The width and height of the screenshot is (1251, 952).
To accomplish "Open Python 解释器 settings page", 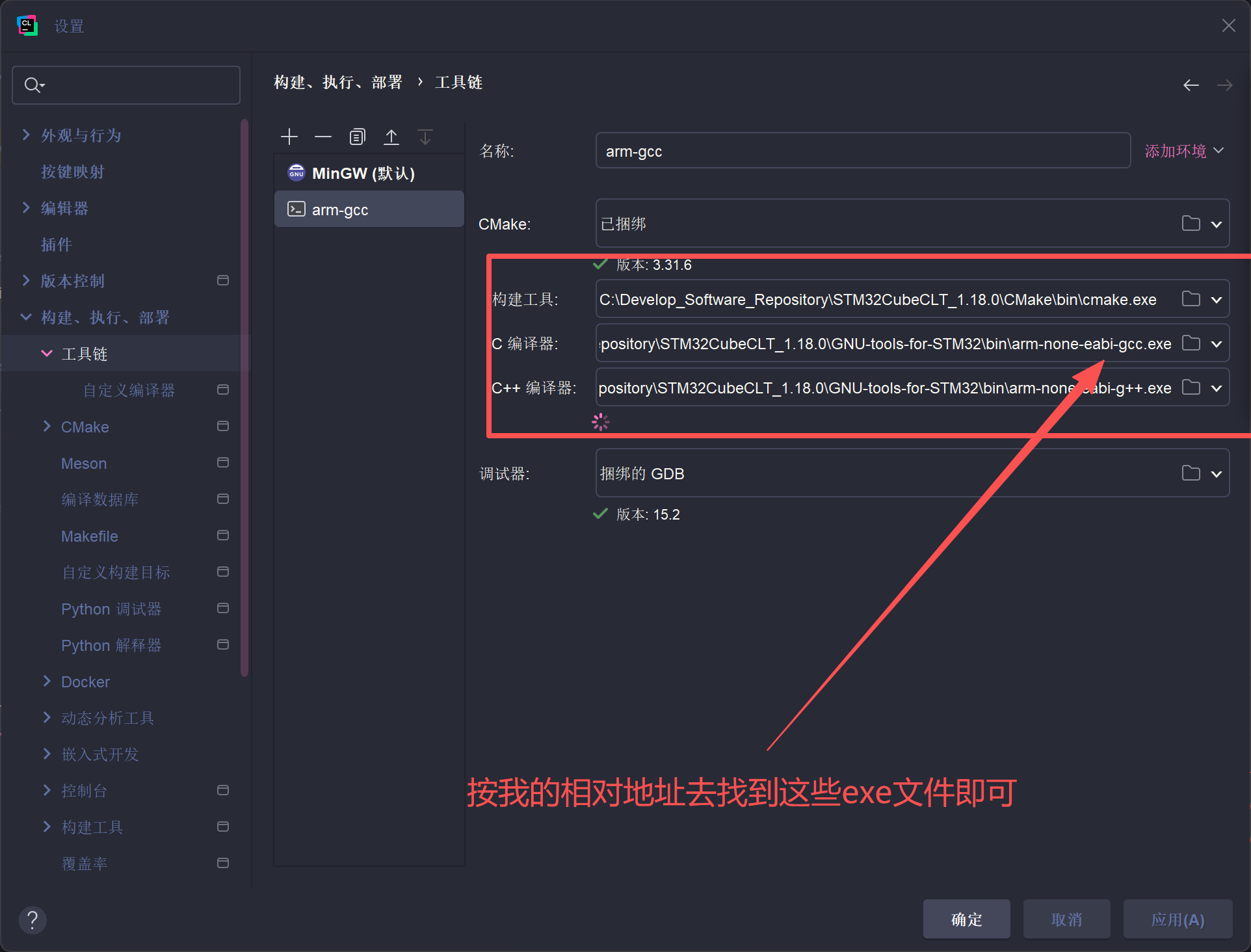I will click(x=111, y=645).
